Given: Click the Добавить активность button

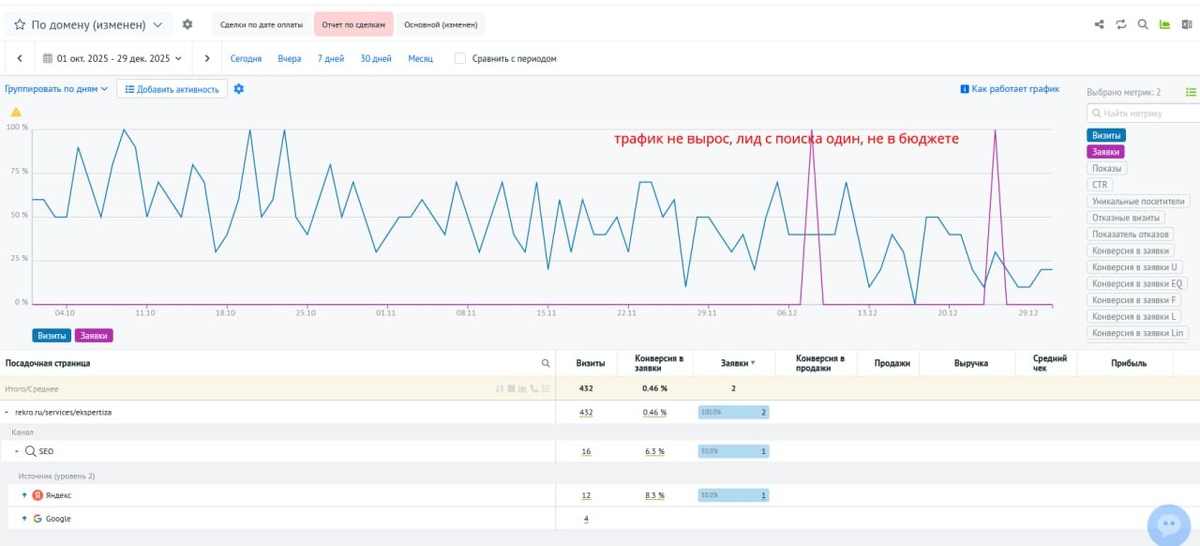Looking at the screenshot, I should pyautogui.click(x=172, y=89).
